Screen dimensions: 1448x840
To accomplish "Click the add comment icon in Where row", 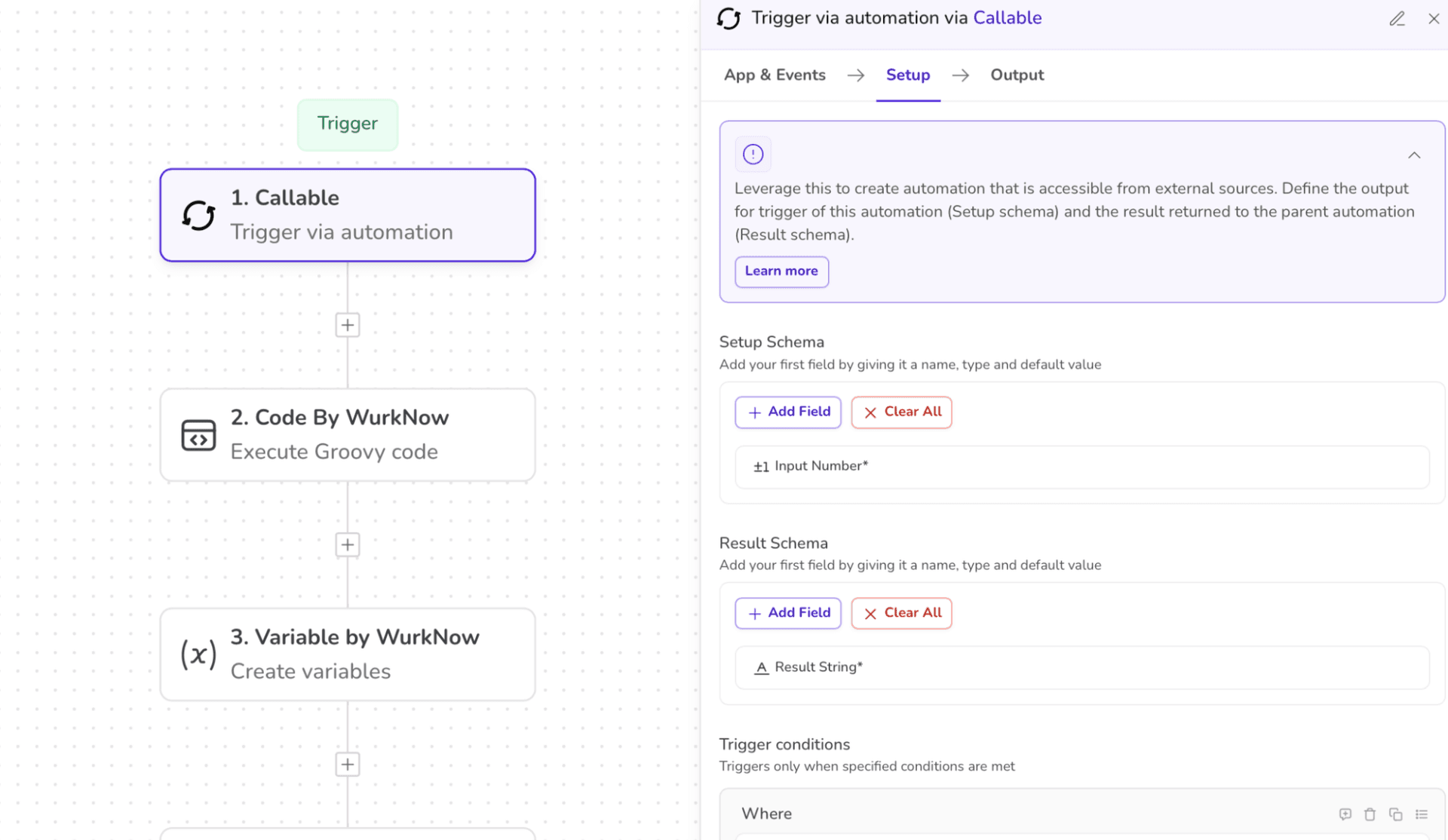I will pyautogui.click(x=1345, y=814).
